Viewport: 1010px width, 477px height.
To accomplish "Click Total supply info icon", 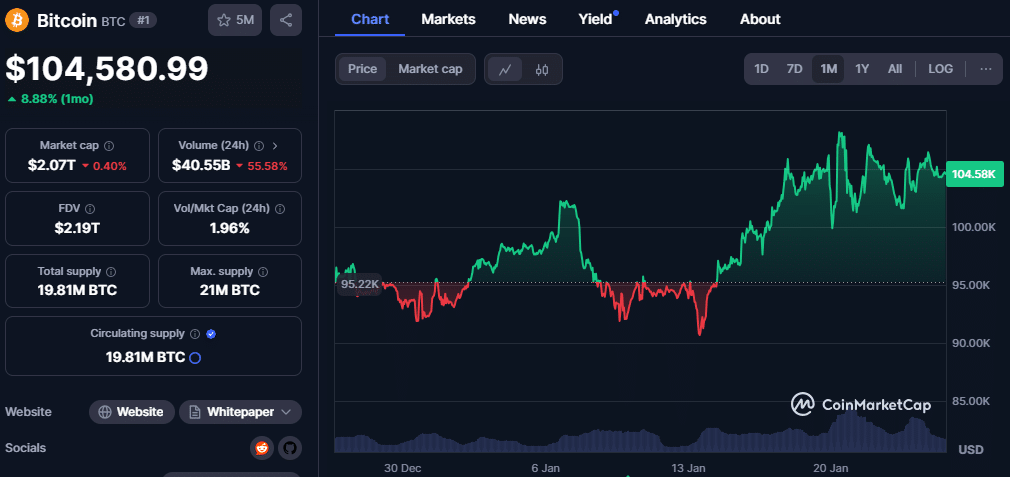I will (x=111, y=272).
